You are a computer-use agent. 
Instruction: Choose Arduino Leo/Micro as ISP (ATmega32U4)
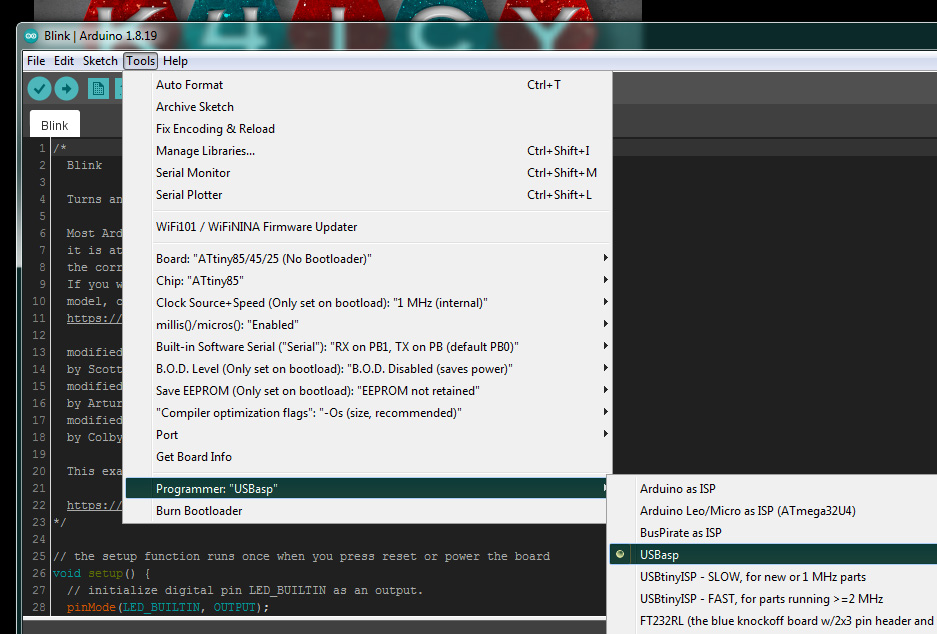coord(773,511)
